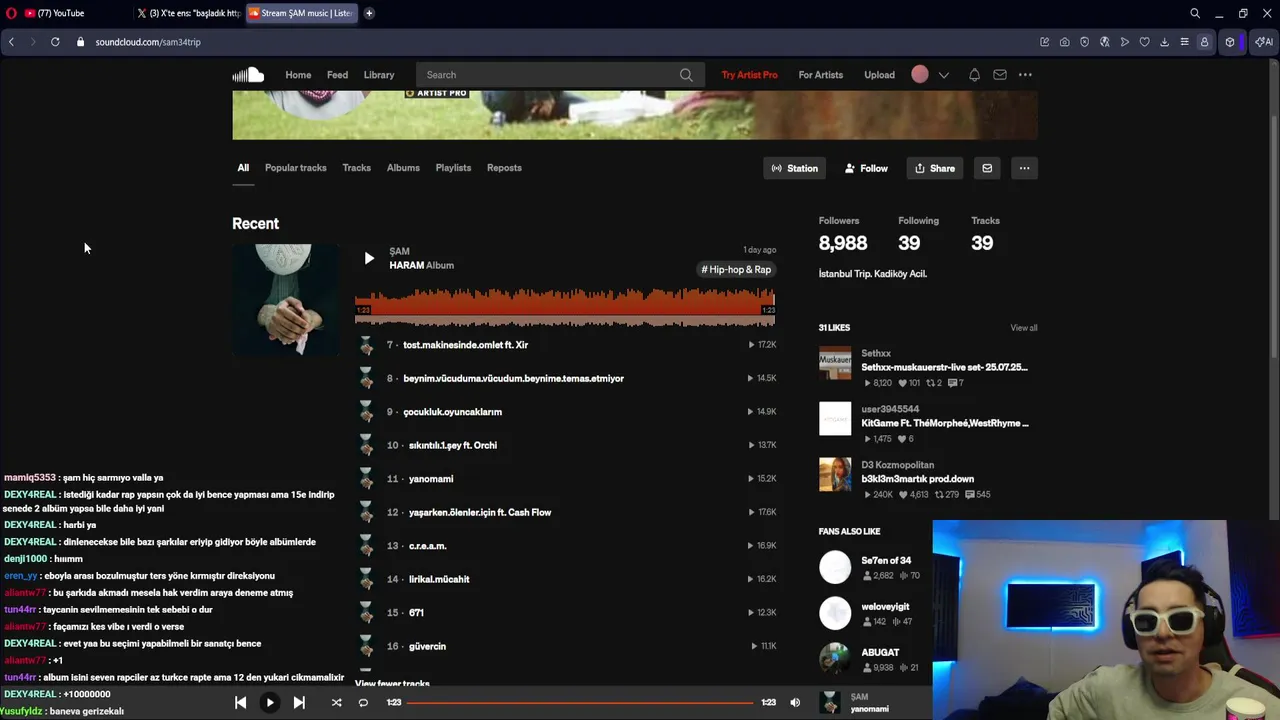
Task: Click Opera translate page icon
Action: point(1104,42)
